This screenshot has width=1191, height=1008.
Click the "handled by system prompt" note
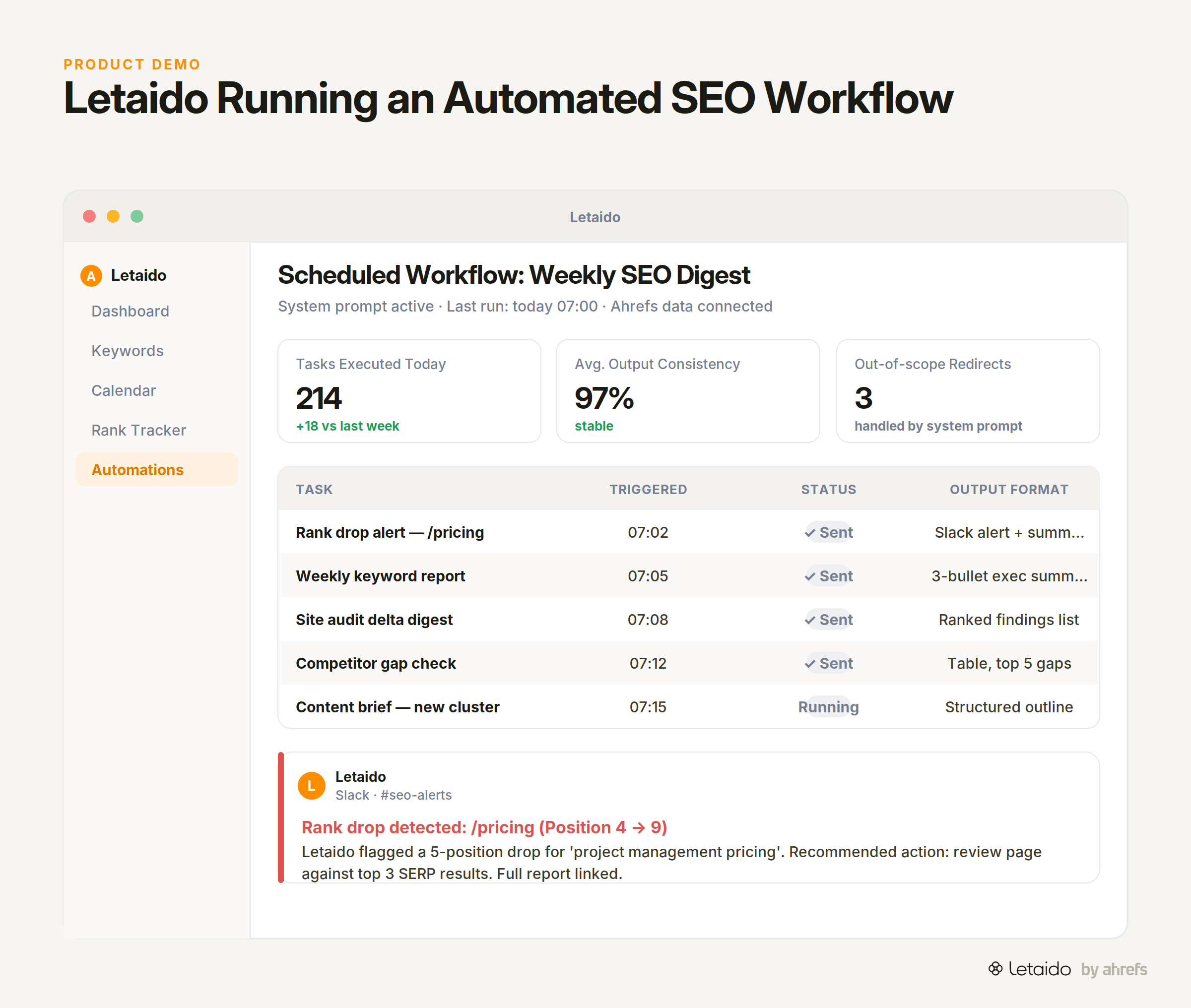(938, 426)
